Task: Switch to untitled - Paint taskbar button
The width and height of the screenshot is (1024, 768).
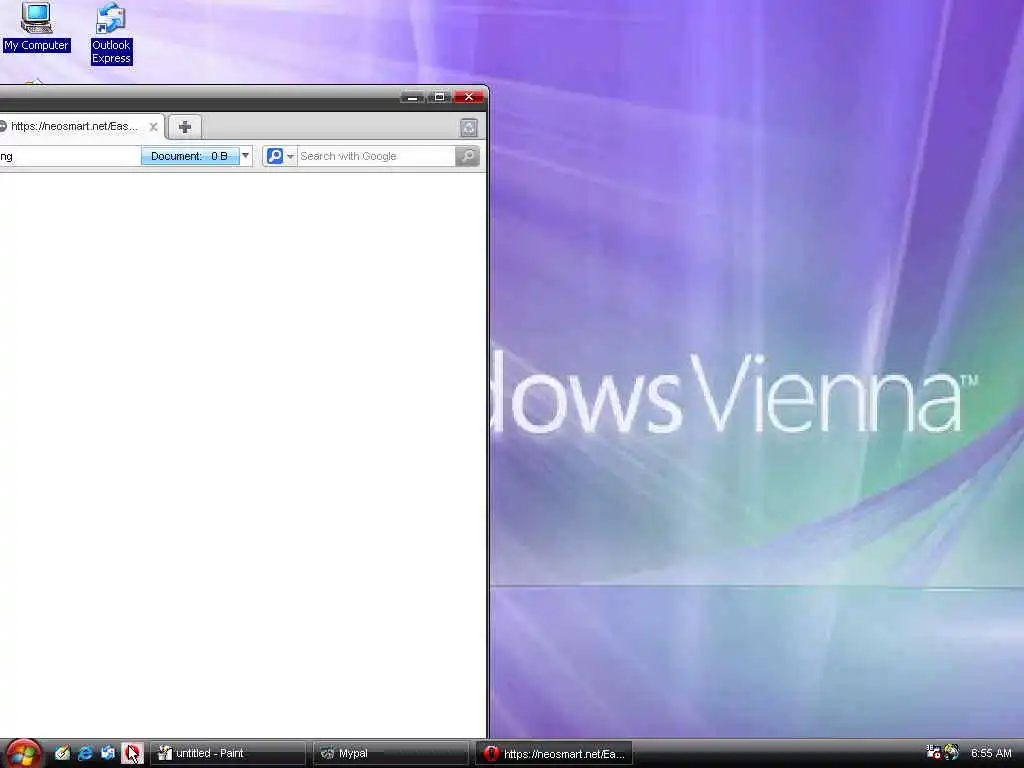Action: pyautogui.click(x=228, y=753)
